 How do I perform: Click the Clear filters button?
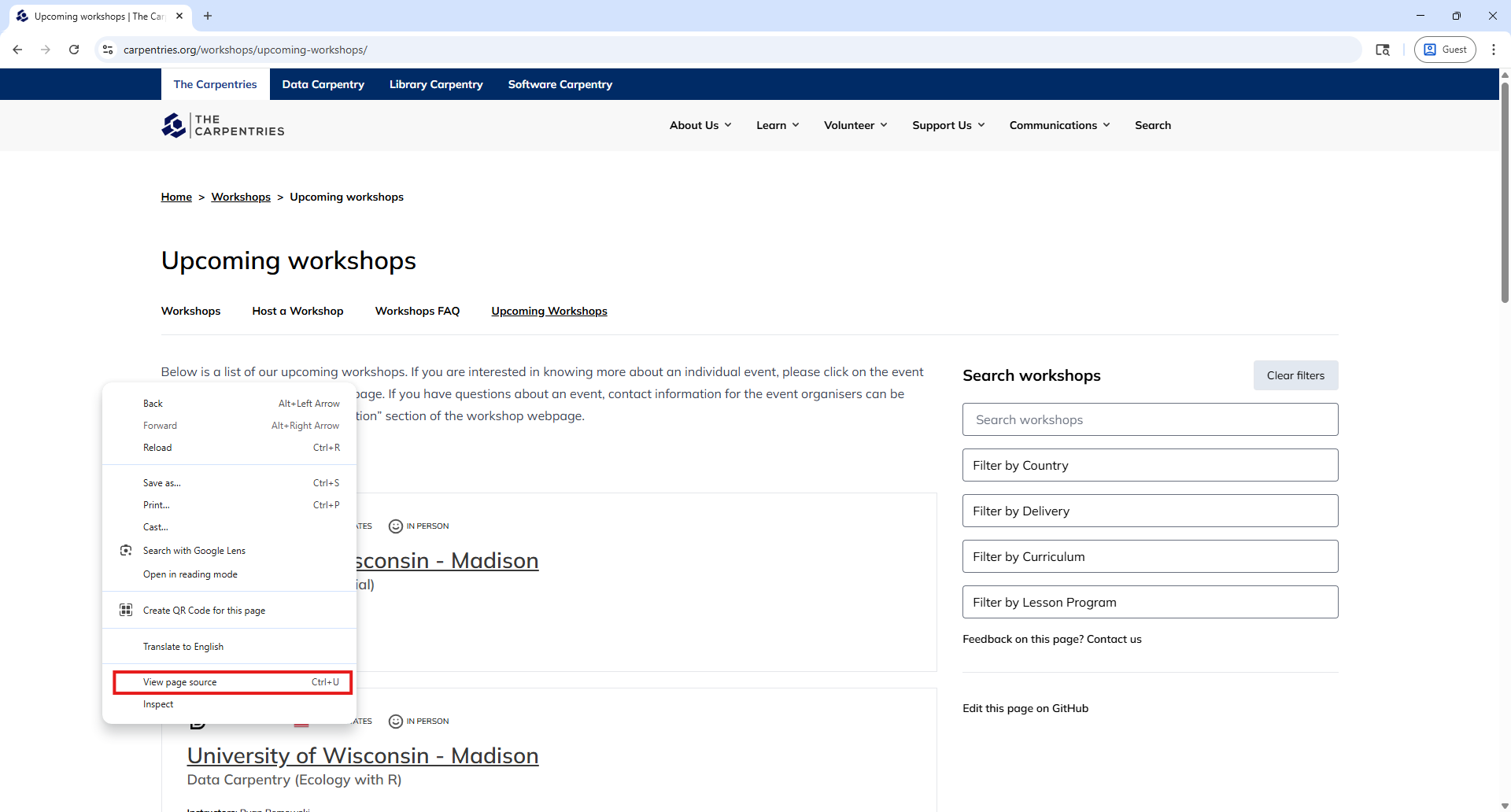(1295, 375)
